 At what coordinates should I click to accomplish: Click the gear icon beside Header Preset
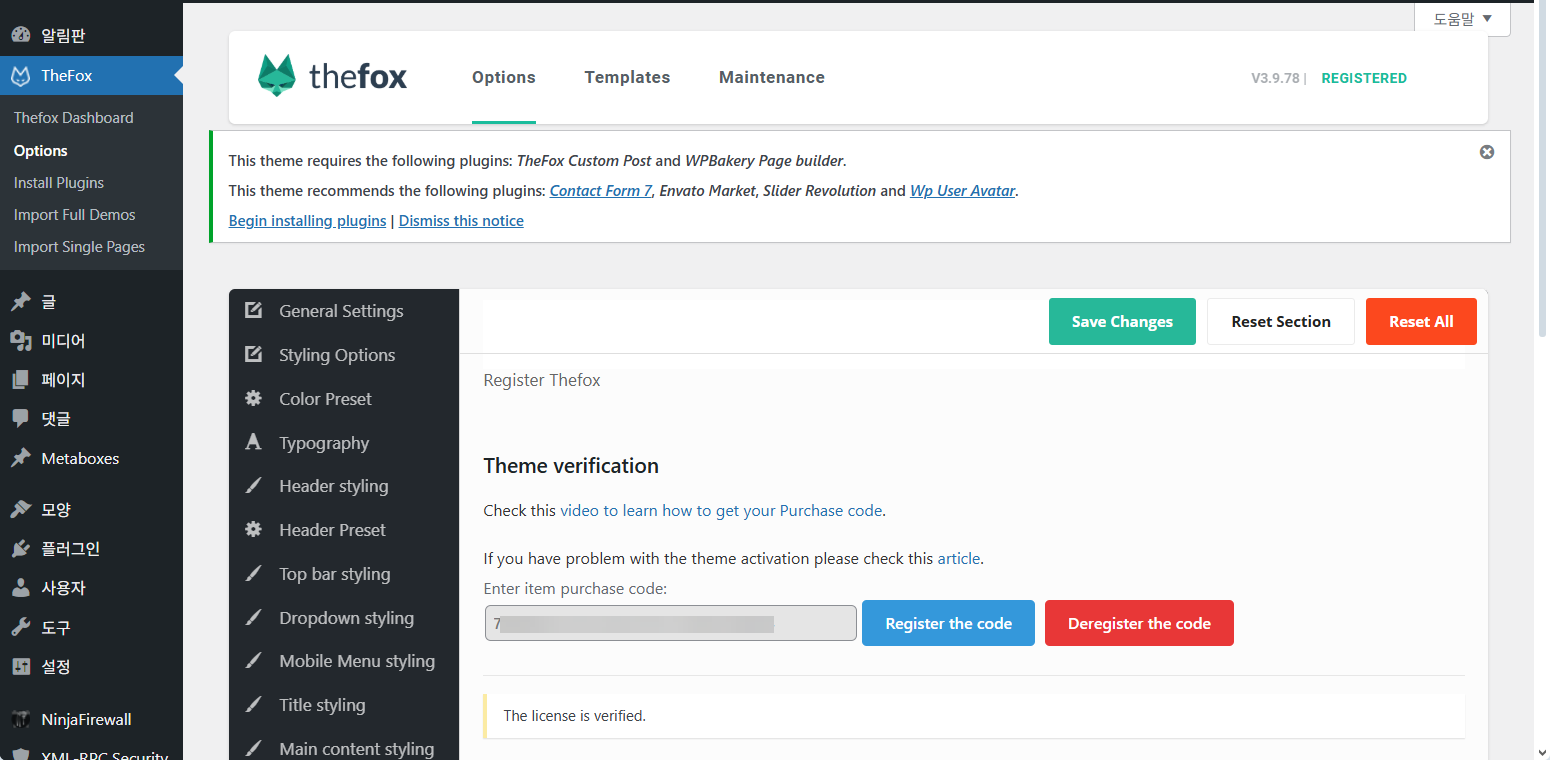254,529
